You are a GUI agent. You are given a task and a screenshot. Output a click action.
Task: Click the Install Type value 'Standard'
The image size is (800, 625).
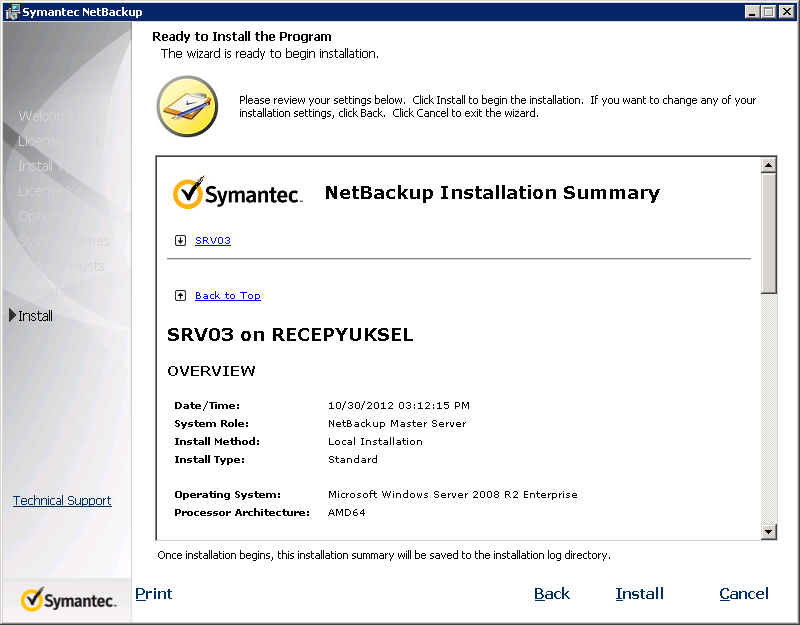353,459
